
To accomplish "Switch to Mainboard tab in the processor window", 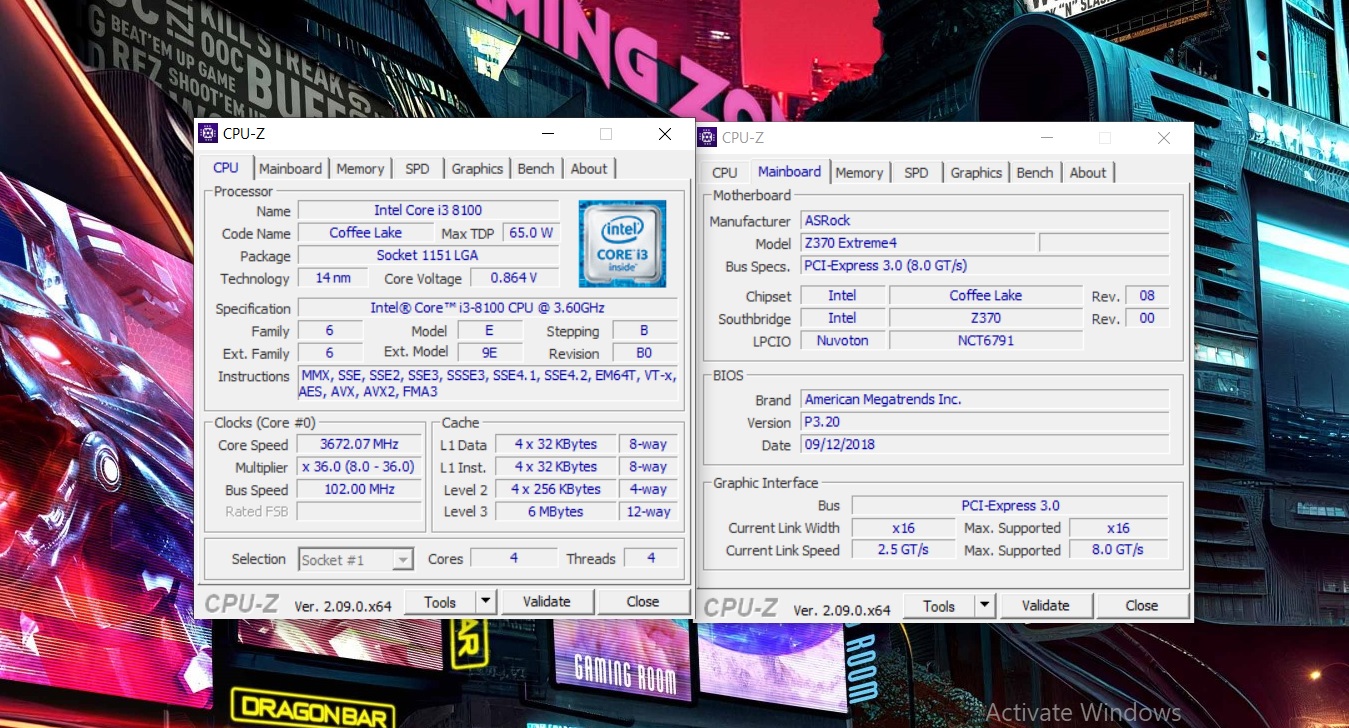I will (291, 169).
